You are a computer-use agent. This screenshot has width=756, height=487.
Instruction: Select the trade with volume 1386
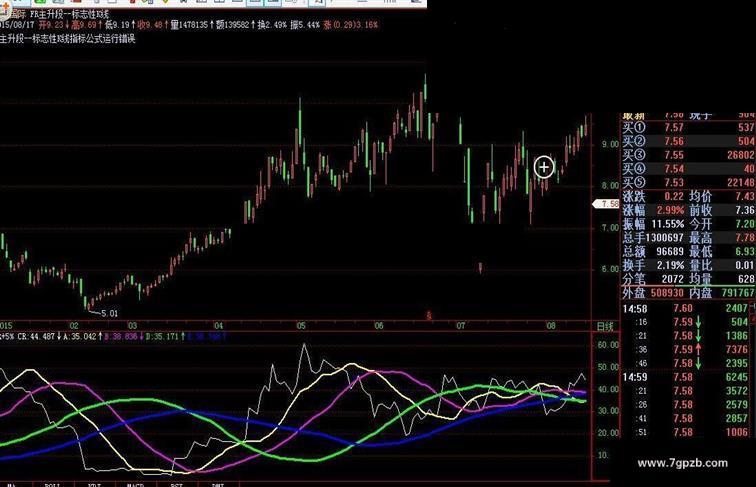click(688, 336)
